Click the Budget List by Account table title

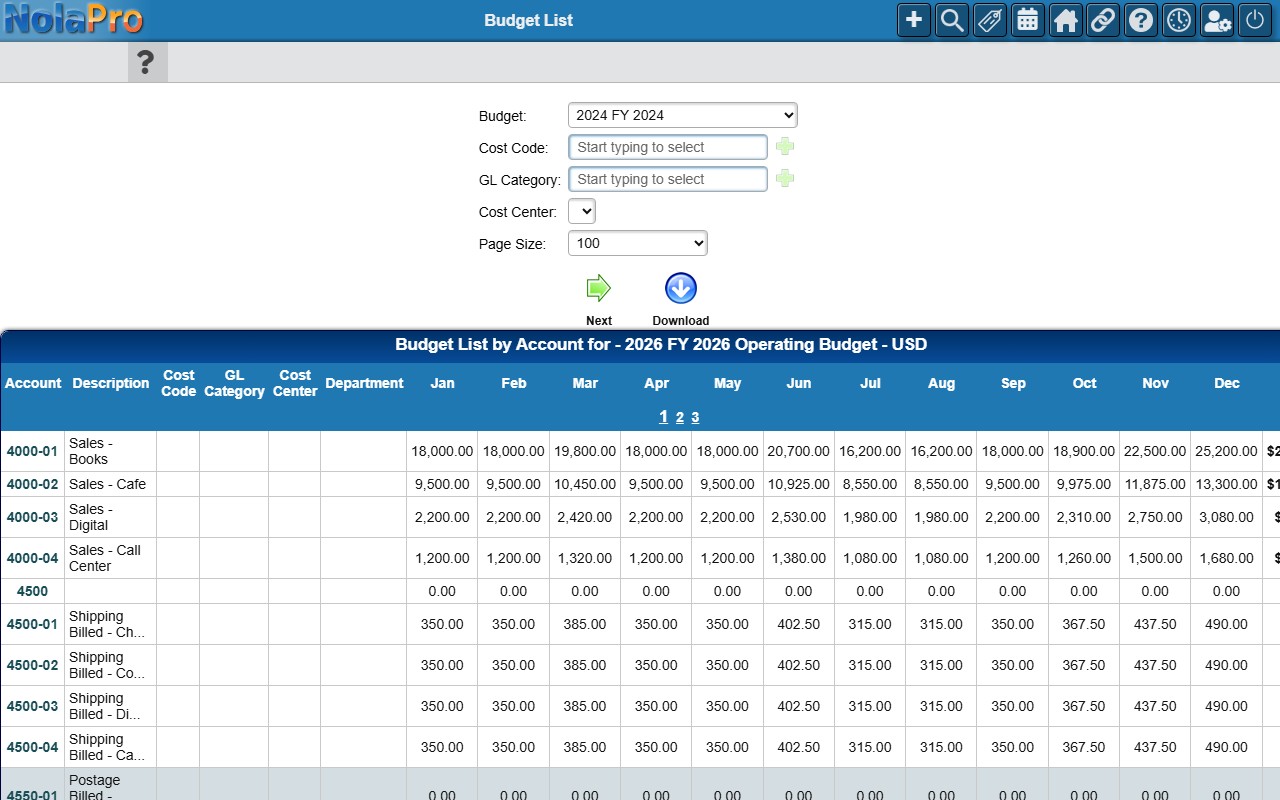(x=661, y=344)
